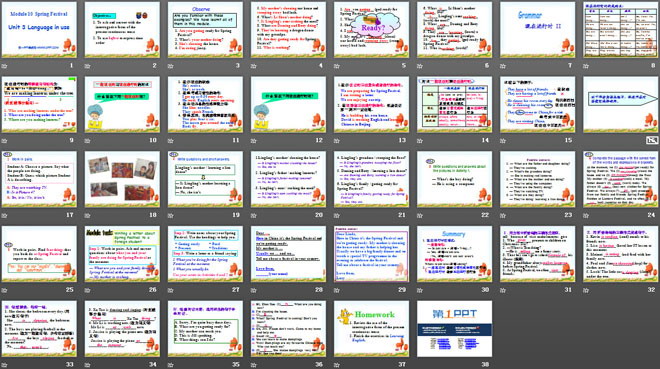This screenshot has width=660, height=369.
Task: Click the animation star icon under slide 24
Action: click(586, 215)
